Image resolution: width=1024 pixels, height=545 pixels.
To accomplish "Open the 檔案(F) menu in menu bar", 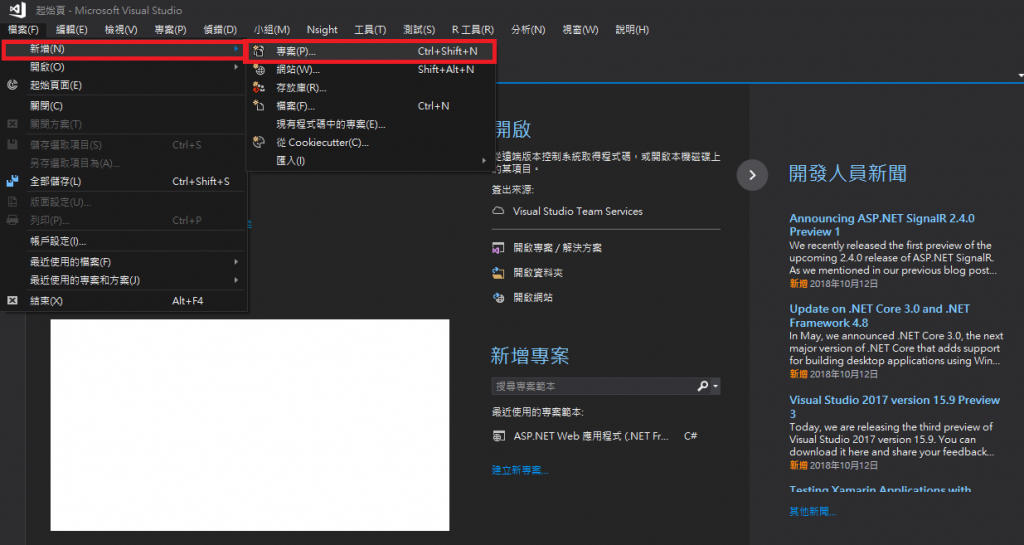I will 23,29.
